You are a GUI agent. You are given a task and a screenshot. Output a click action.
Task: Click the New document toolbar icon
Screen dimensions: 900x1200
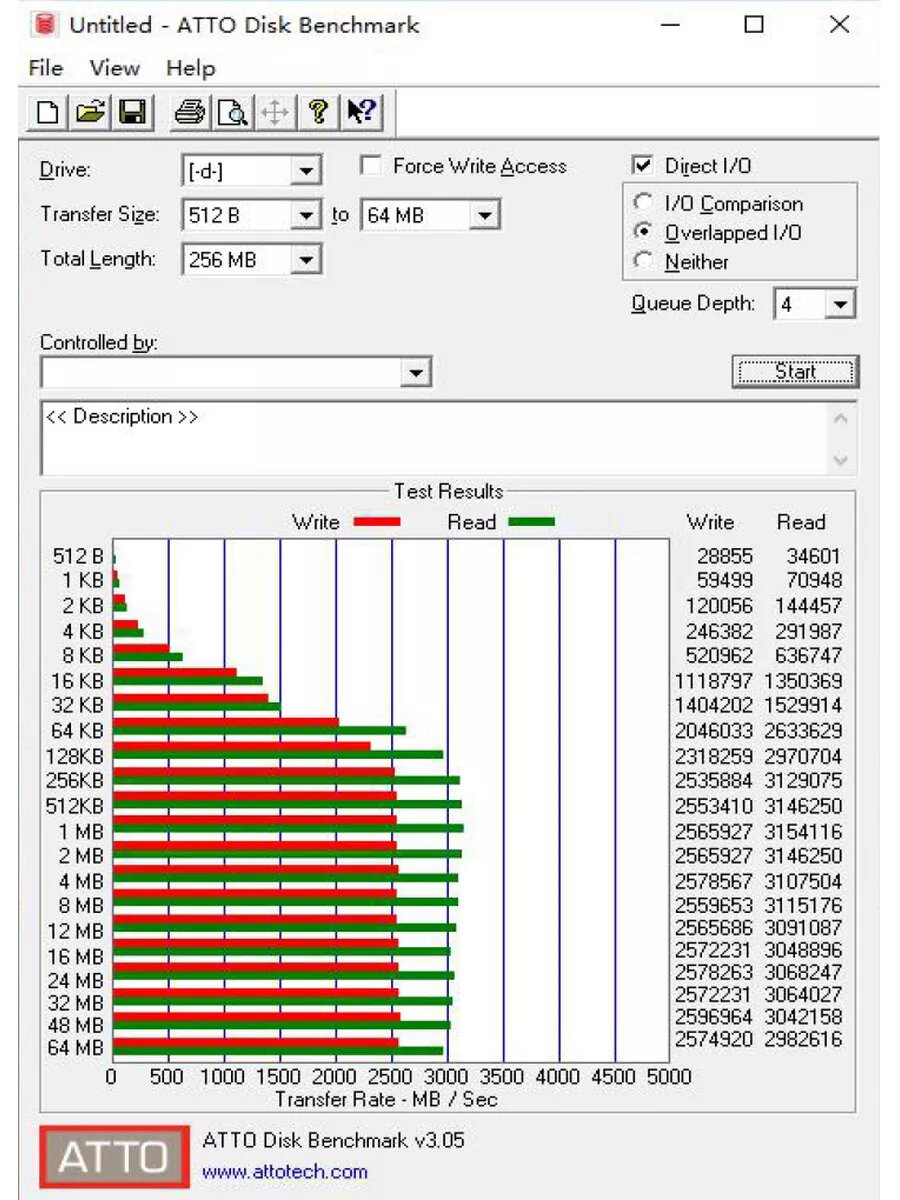46,112
